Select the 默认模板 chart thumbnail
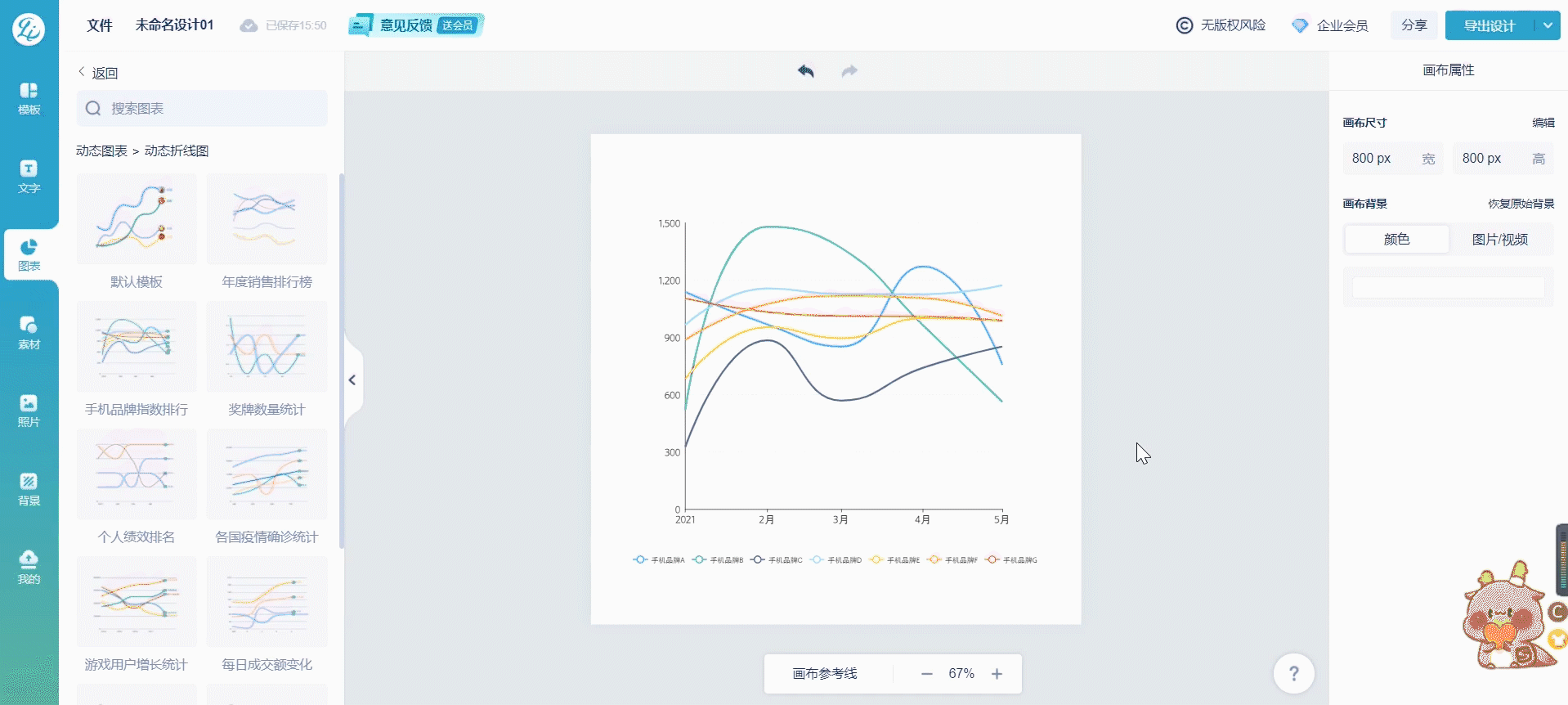Image resolution: width=1568 pixels, height=705 pixels. point(137,219)
